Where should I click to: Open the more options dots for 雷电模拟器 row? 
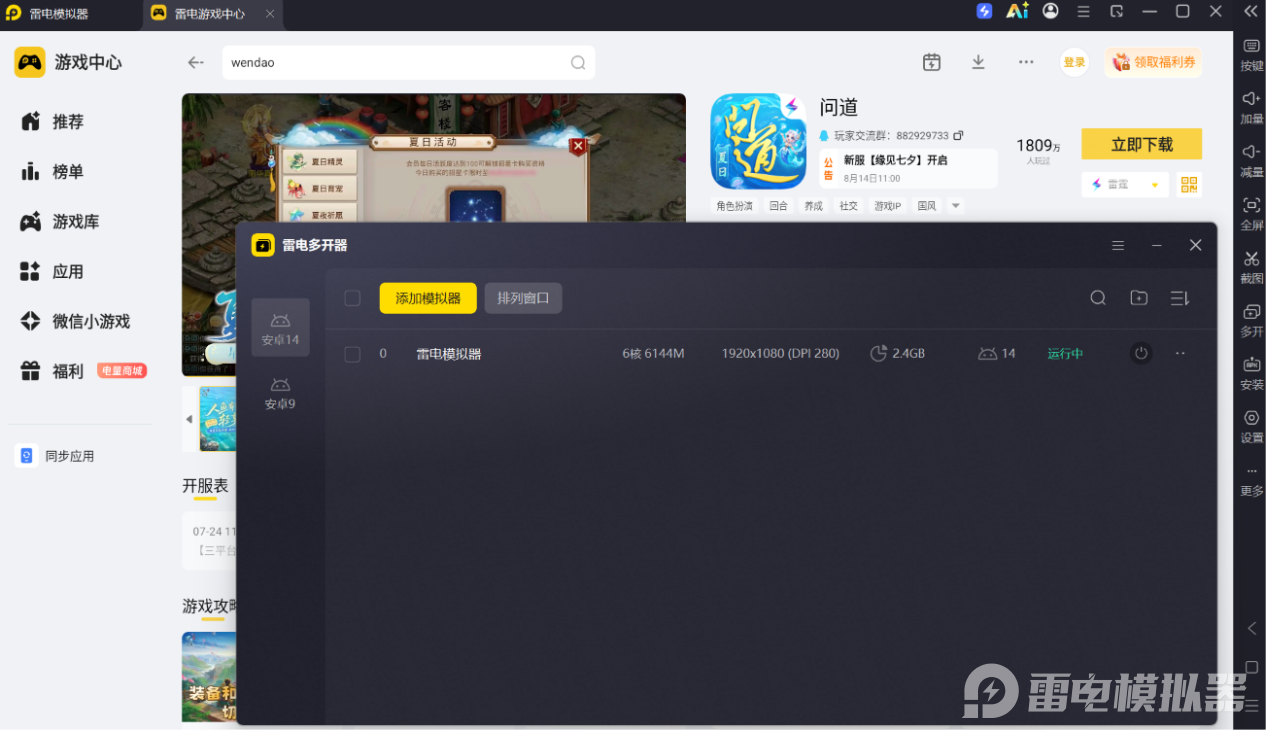(1180, 353)
